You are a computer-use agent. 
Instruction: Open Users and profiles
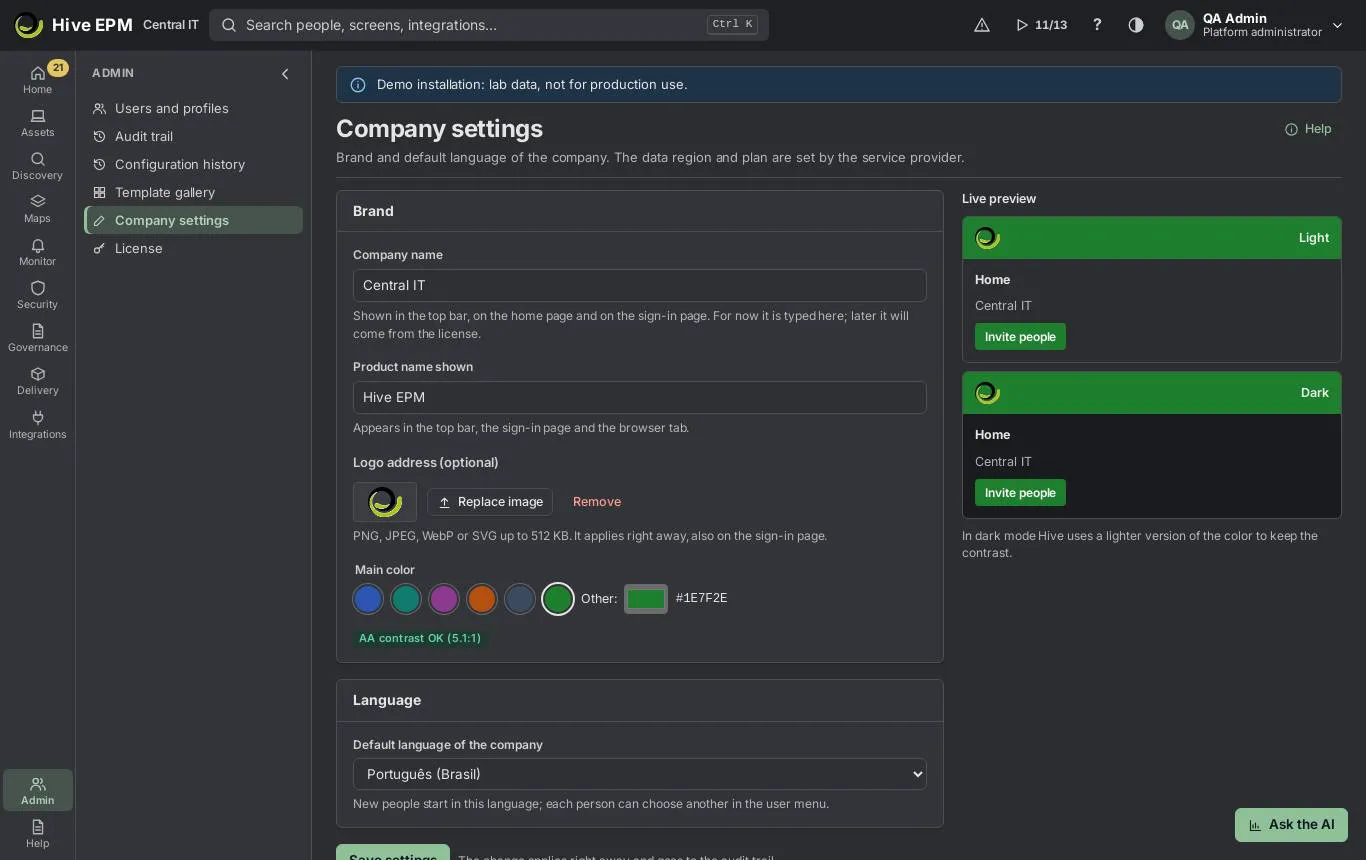[193, 108]
